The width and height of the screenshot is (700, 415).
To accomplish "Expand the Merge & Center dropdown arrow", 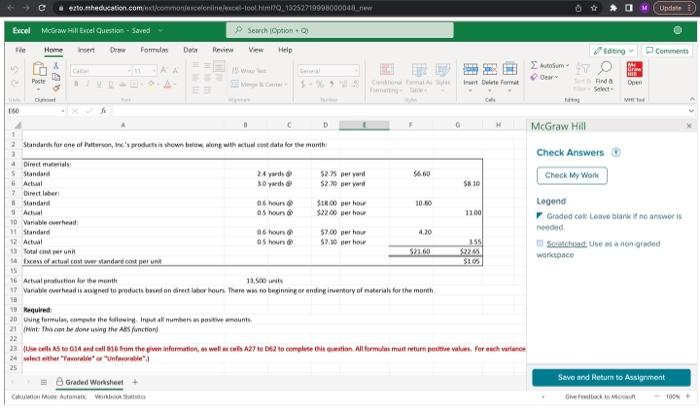I will click(286, 84).
